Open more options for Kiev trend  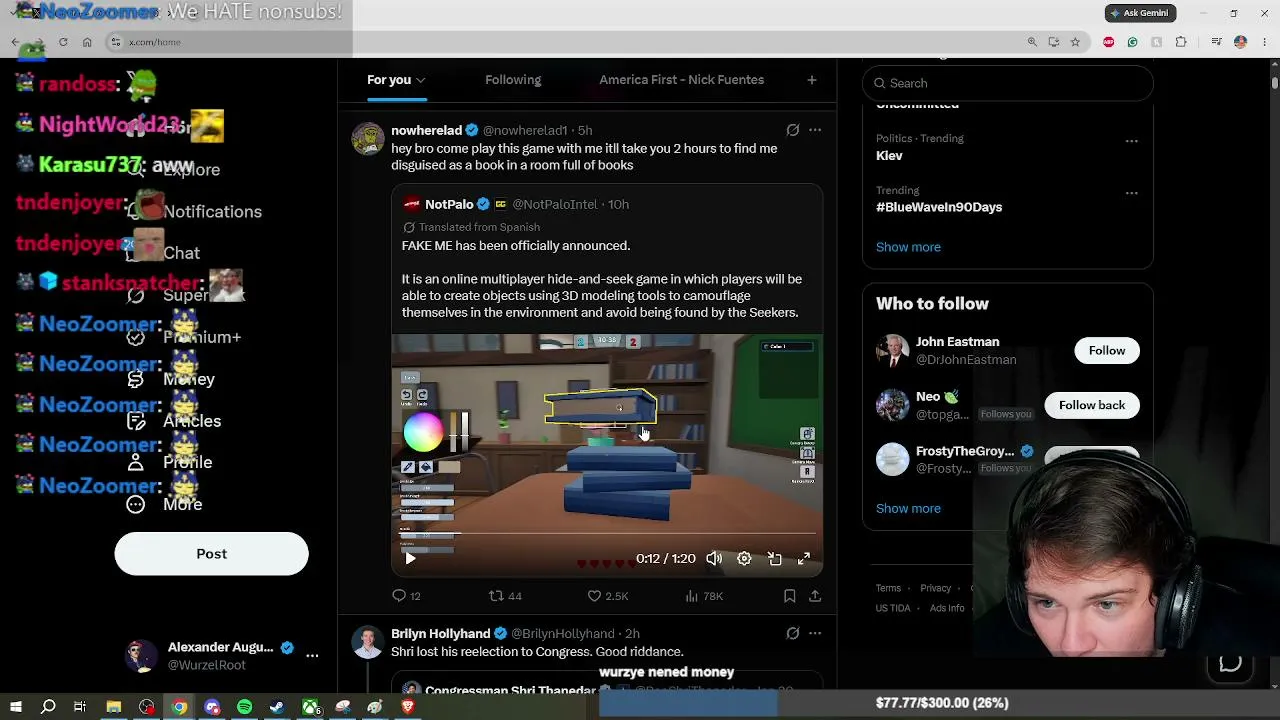point(1131,141)
